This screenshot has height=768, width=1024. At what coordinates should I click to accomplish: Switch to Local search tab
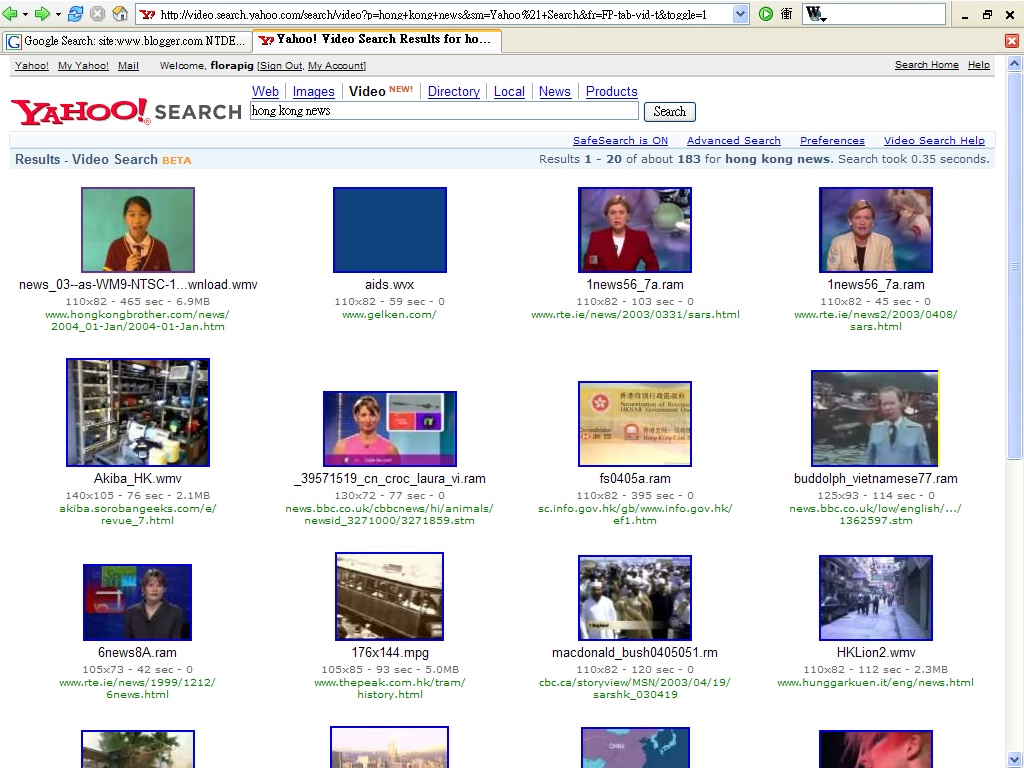[x=509, y=91]
